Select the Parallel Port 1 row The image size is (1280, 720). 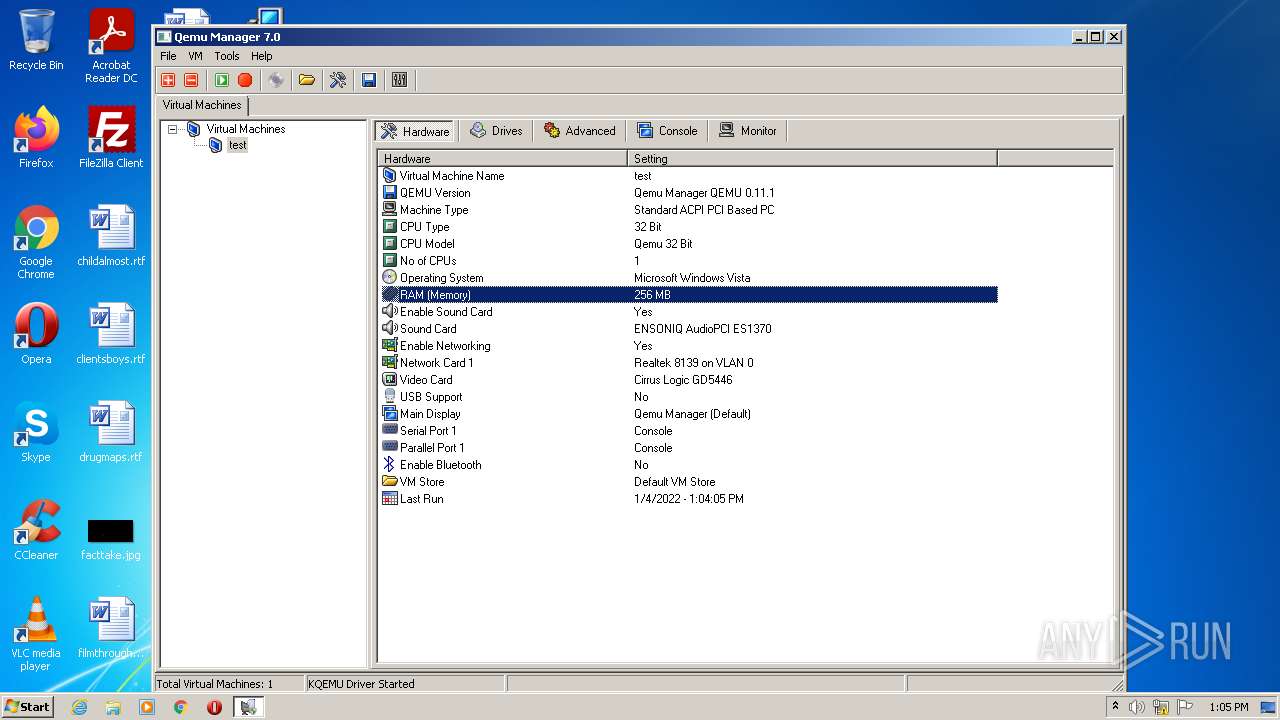point(689,448)
